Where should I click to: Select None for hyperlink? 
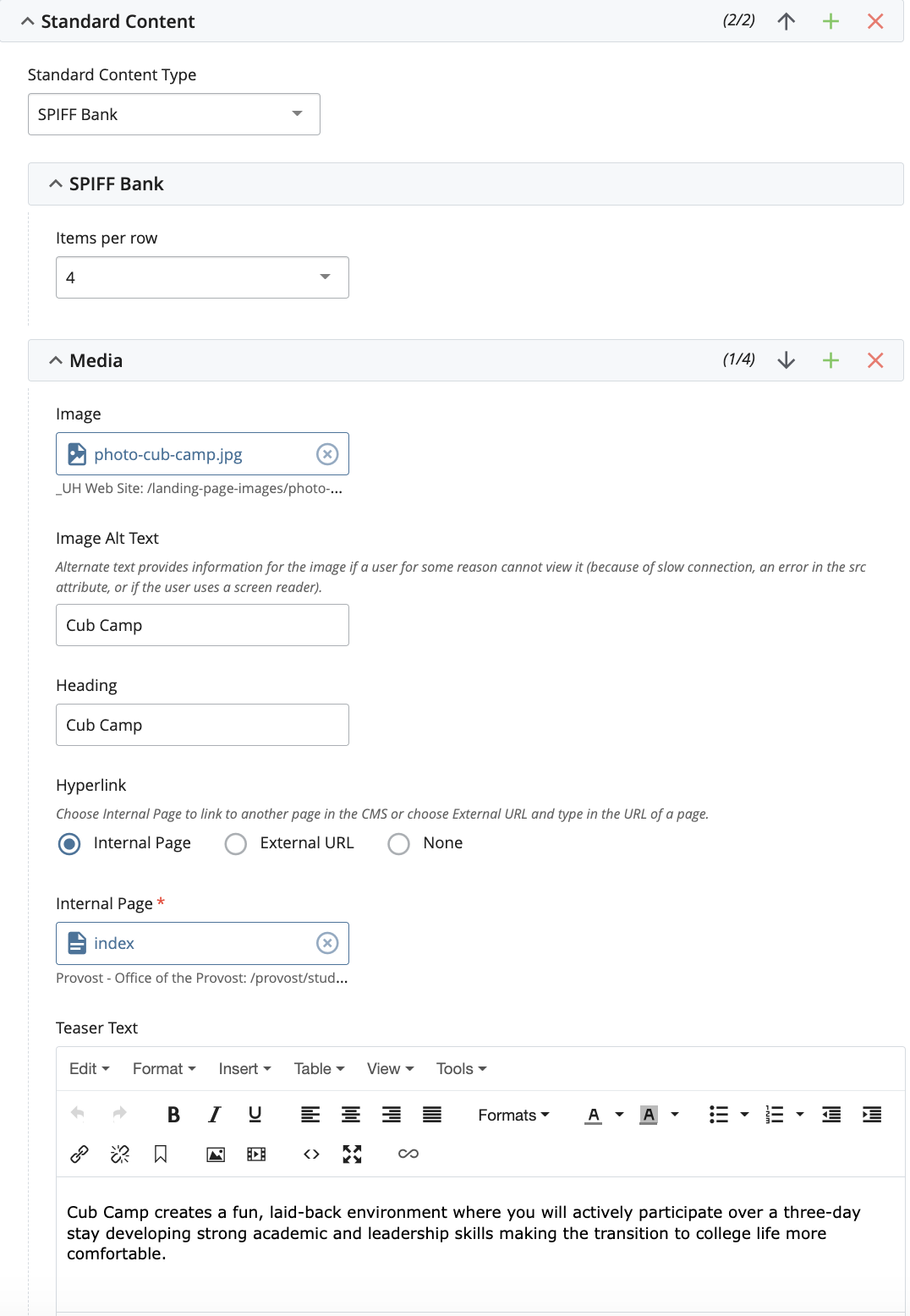pos(398,843)
